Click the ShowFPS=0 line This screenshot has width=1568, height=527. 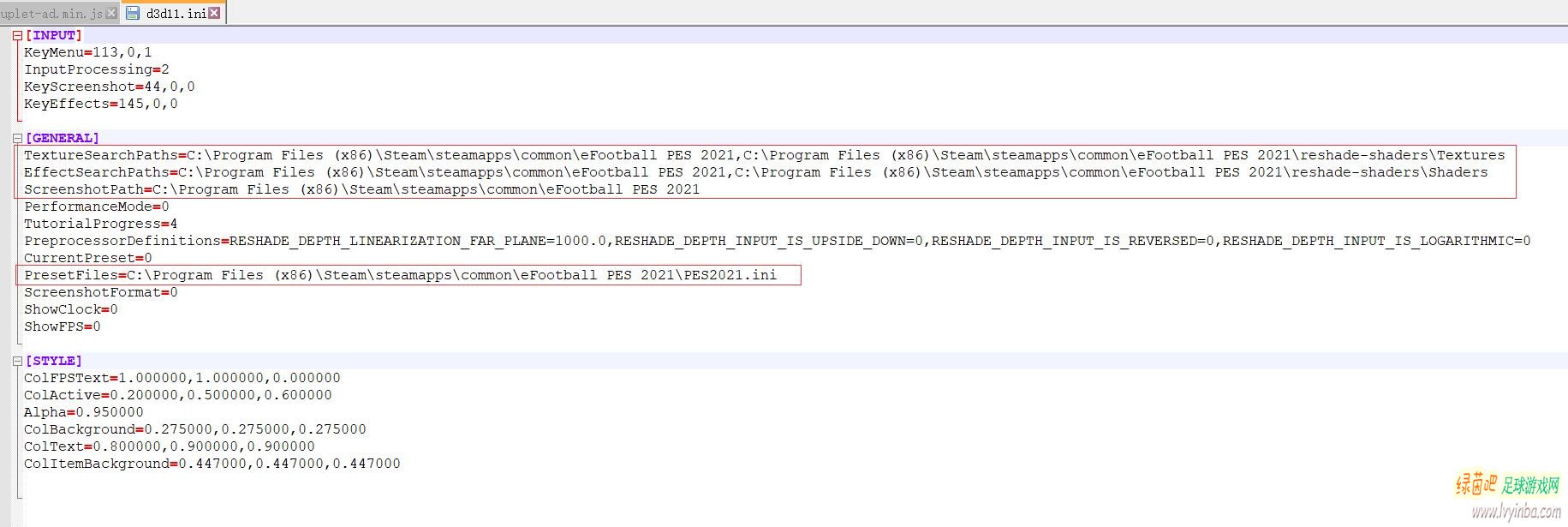pyautogui.click(x=63, y=326)
